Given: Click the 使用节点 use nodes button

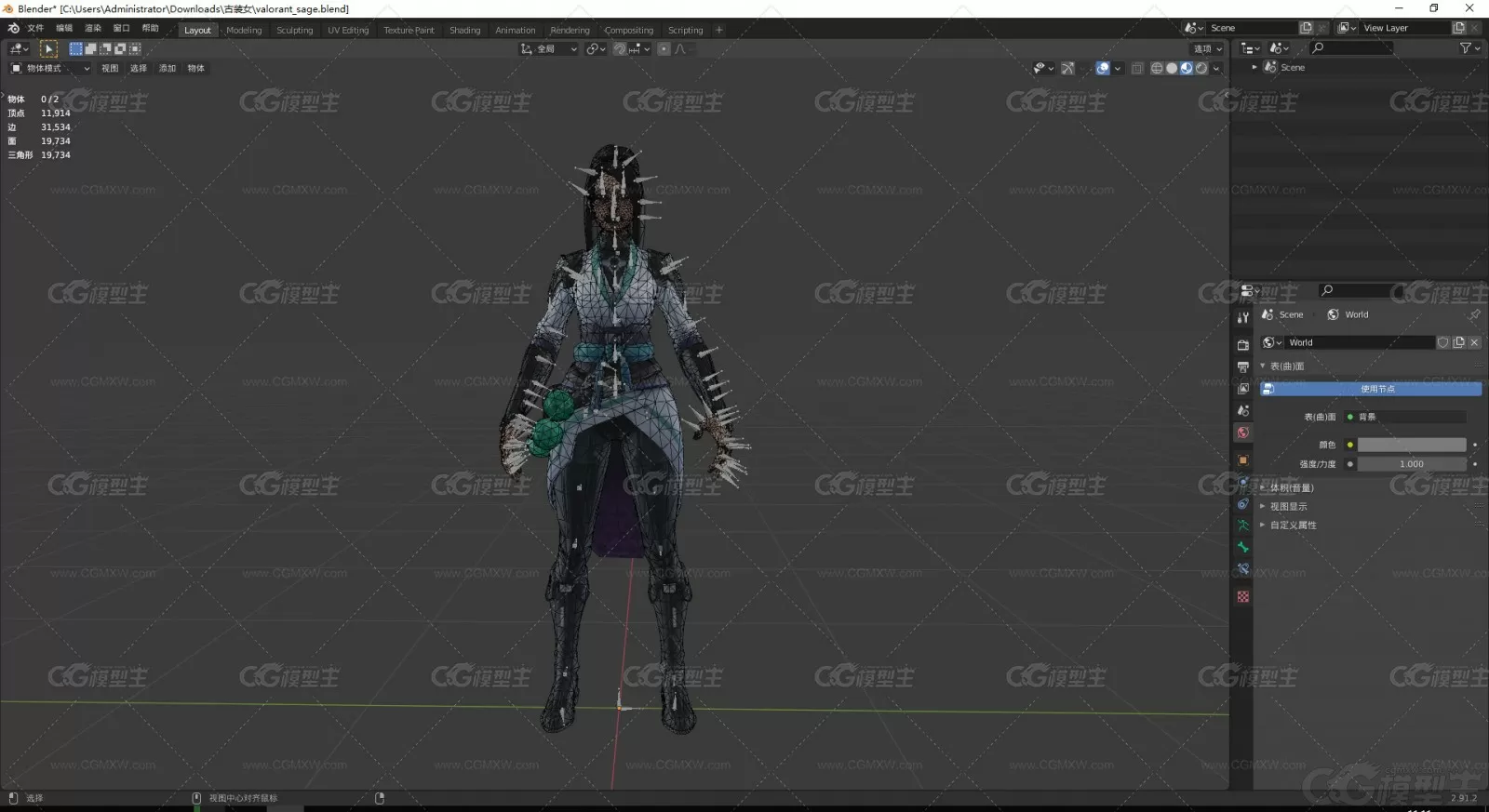Looking at the screenshot, I should 1371,389.
